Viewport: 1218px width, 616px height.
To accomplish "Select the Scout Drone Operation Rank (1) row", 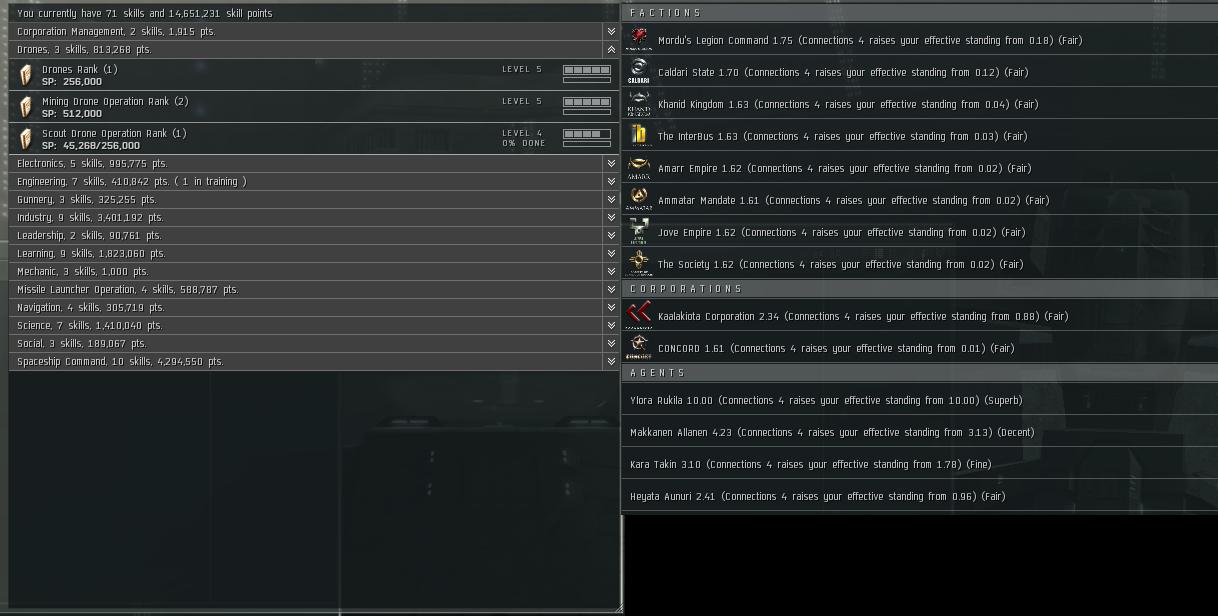I will pyautogui.click(x=315, y=139).
